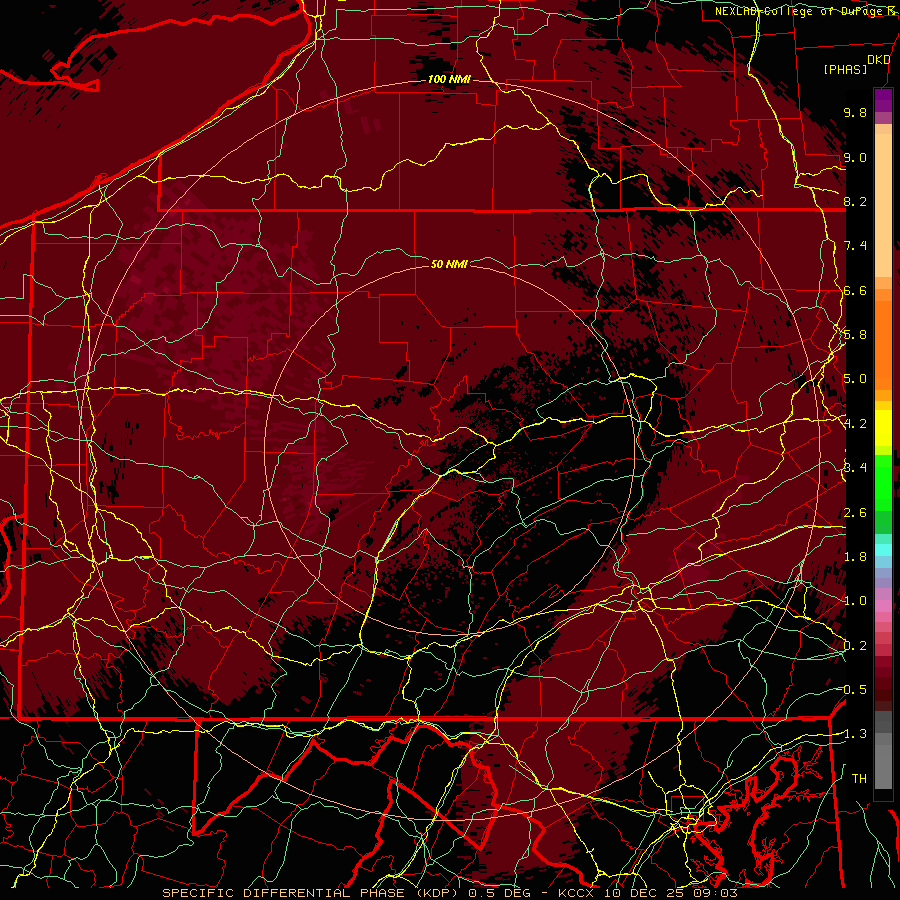This screenshot has width=900, height=900.
Task: Click the 5.0 scale value
Action: (x=855, y=379)
